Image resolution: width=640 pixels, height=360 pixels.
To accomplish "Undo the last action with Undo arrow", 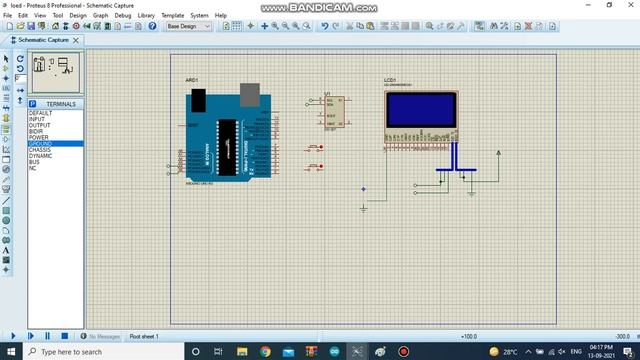I will click(324, 26).
